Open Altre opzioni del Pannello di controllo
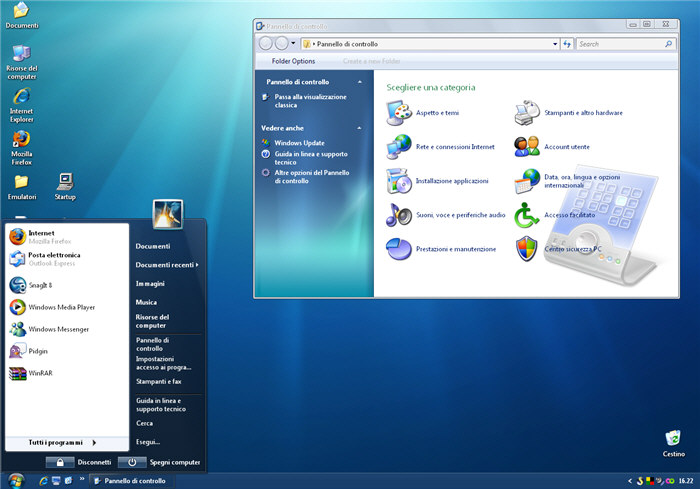This screenshot has width=700, height=489. pyautogui.click(x=312, y=177)
